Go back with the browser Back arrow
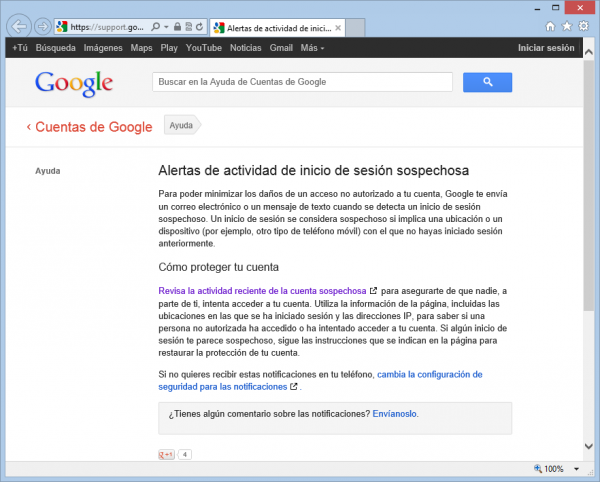600x482 pixels. coord(19,26)
